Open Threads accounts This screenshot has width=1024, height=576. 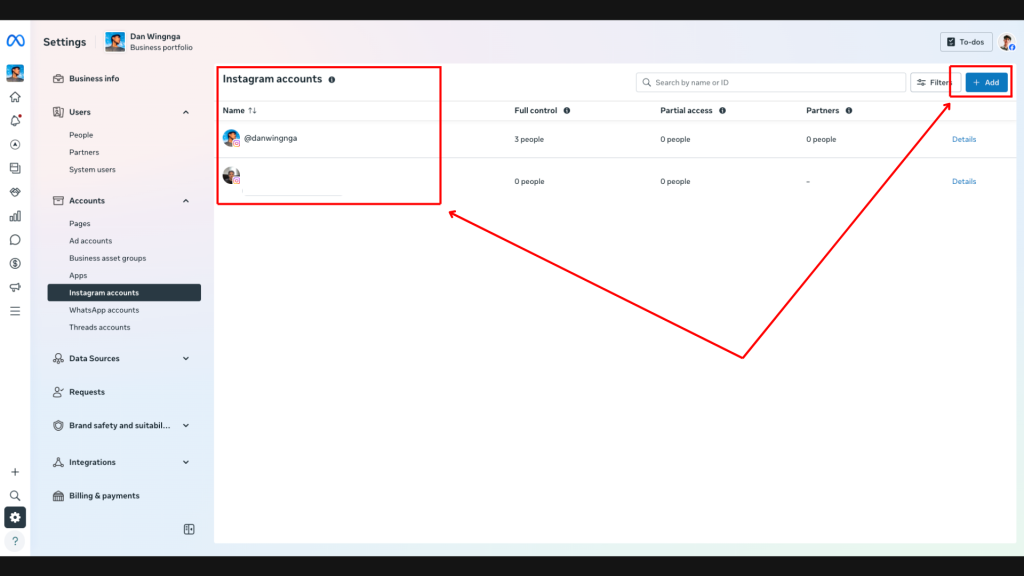(x=99, y=327)
